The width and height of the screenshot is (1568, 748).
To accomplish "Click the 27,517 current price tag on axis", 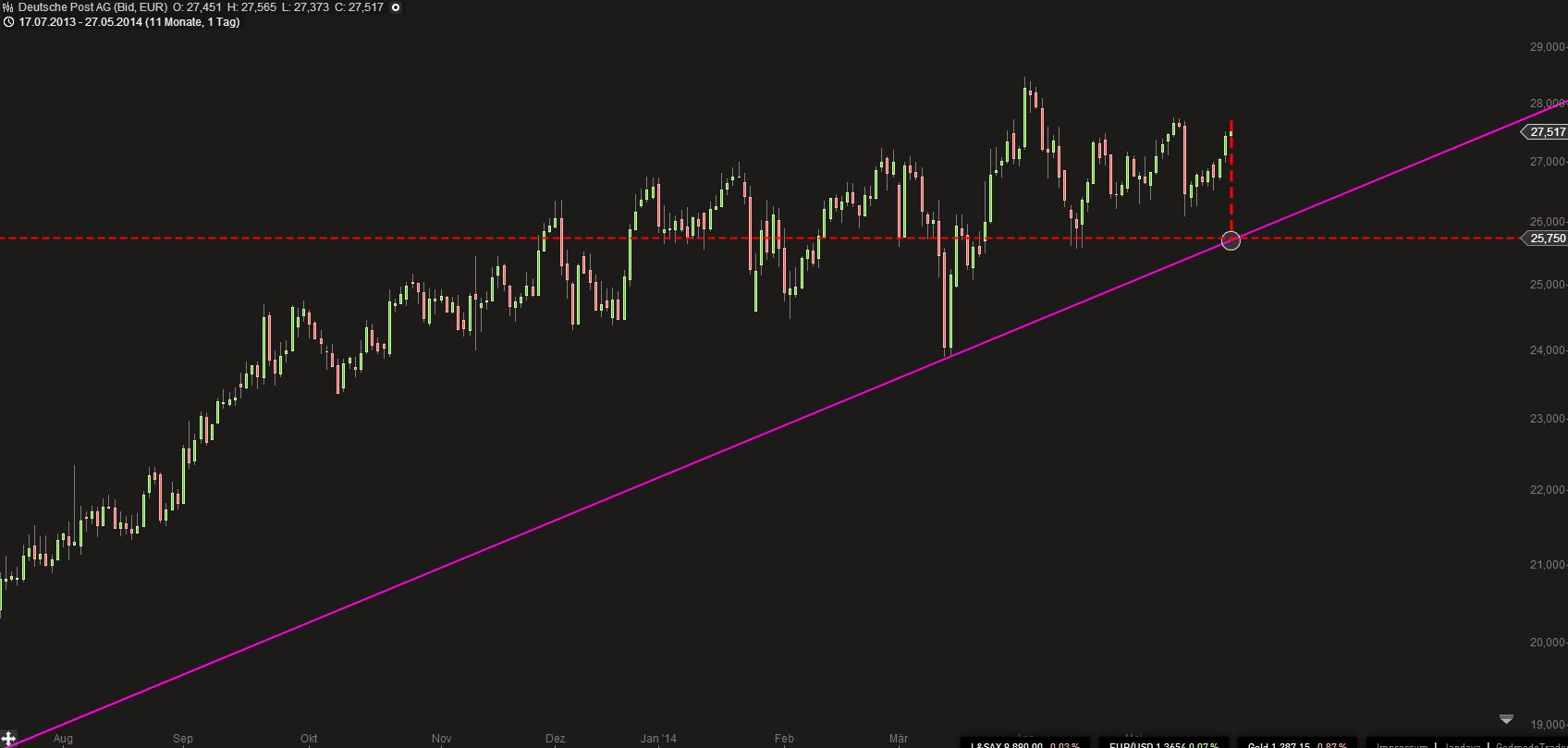I will [1546, 132].
